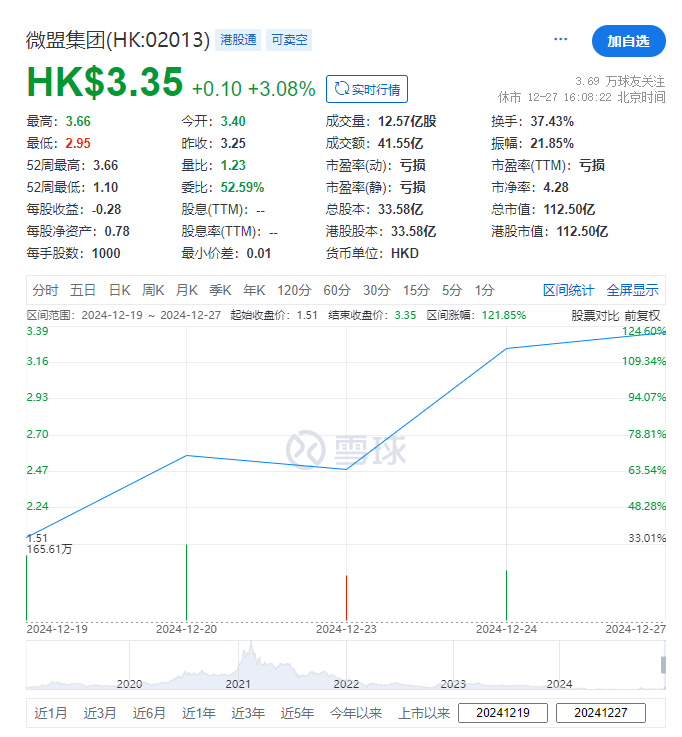Click the 可卖空 tag

click(289, 40)
